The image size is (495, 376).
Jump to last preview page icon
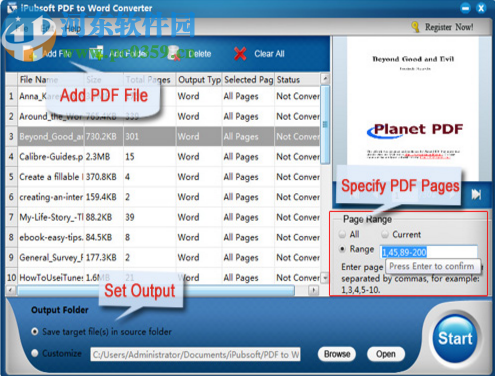[476, 194]
